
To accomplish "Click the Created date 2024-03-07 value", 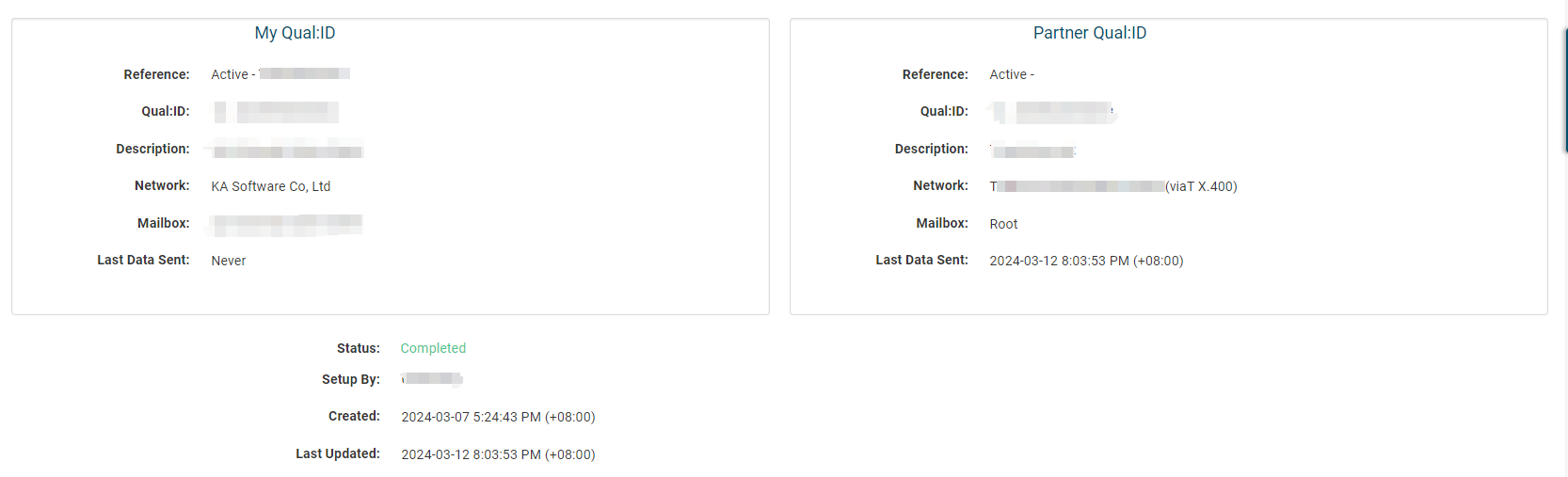I will pyautogui.click(x=498, y=417).
